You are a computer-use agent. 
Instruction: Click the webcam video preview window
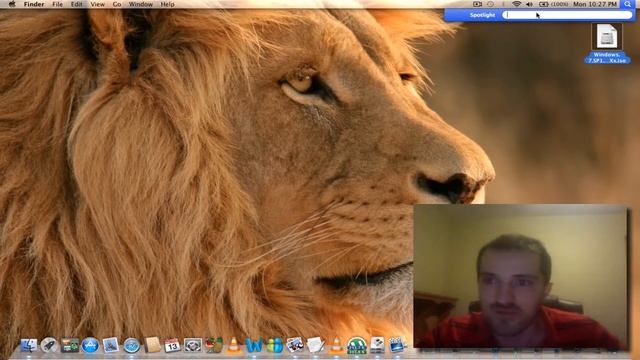[x=520, y=277]
